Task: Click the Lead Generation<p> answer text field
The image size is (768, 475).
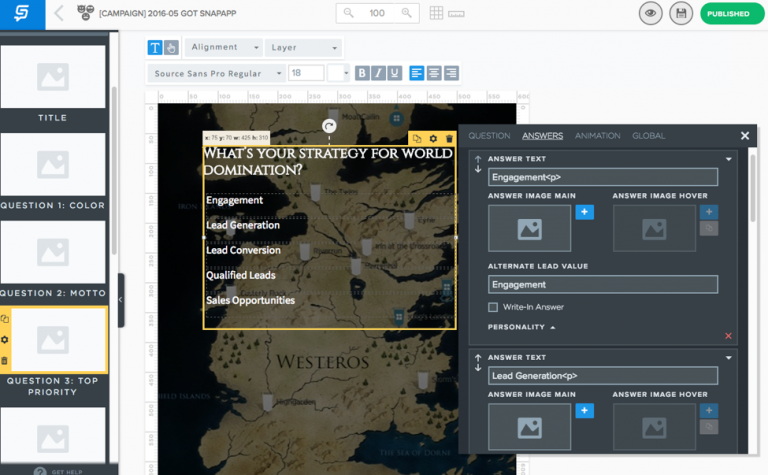Action: 603,376
